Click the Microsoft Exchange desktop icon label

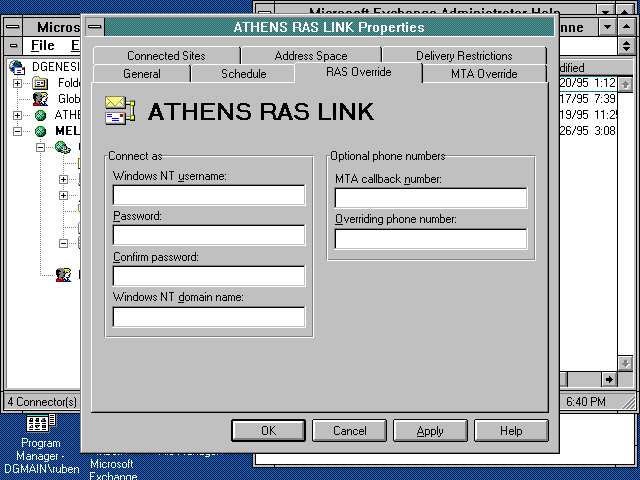click(x=113, y=469)
